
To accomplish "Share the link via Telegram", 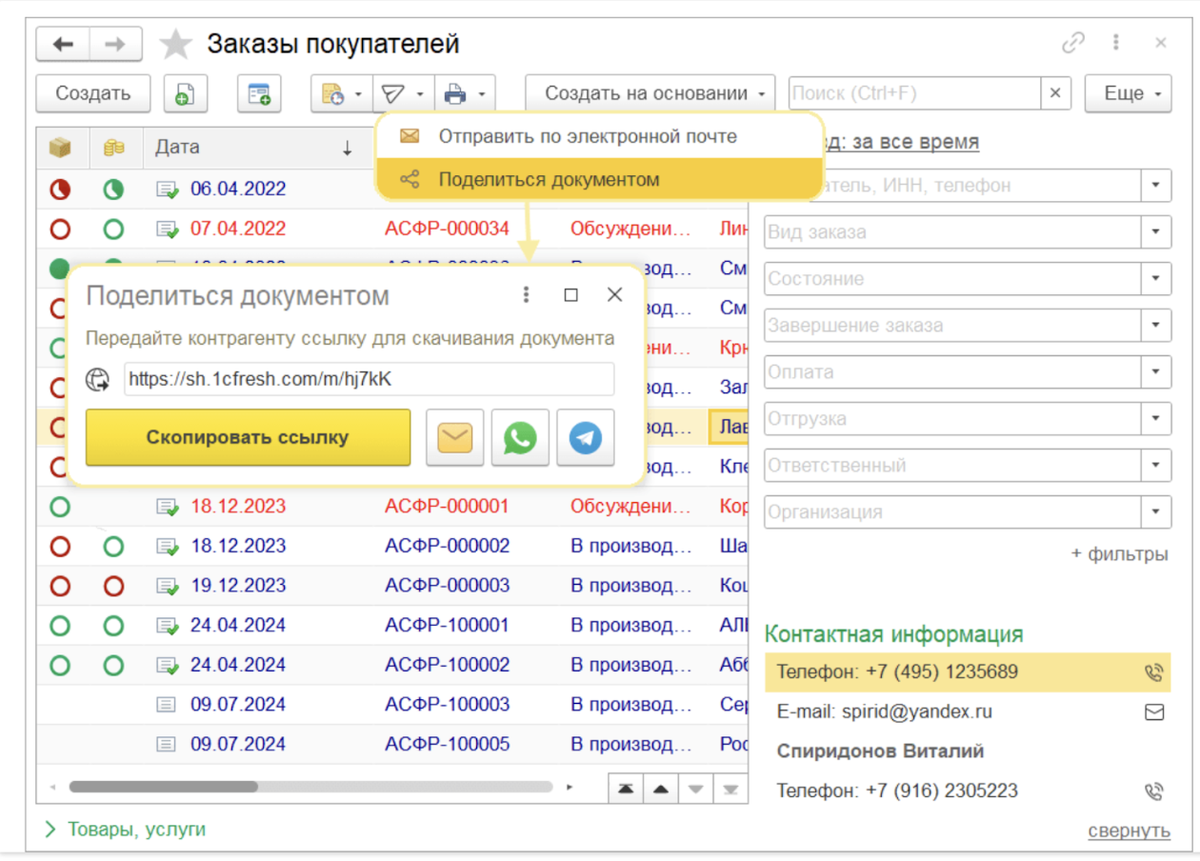I will (x=585, y=437).
